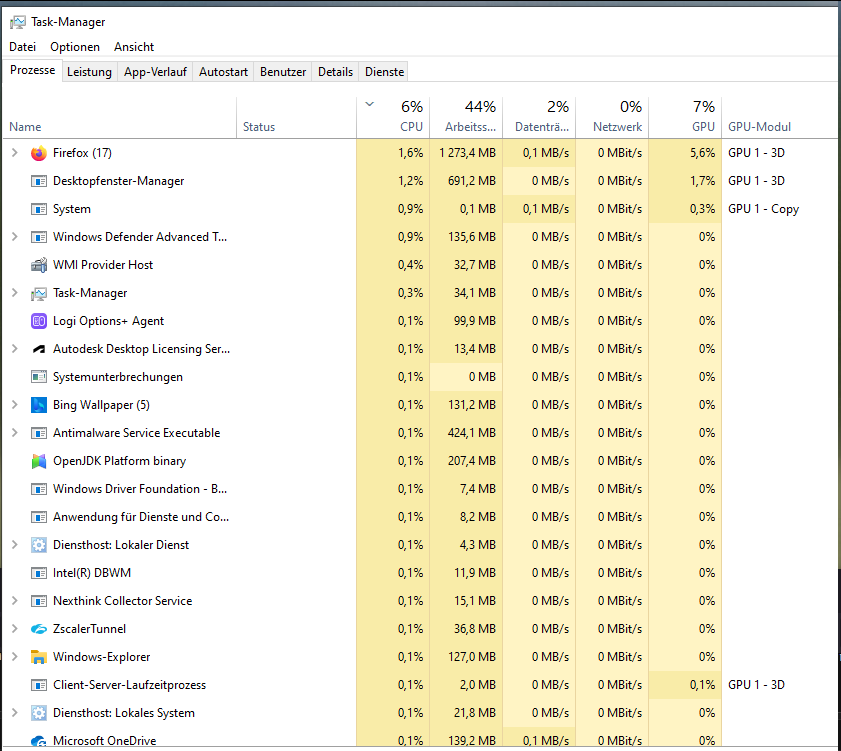The height and width of the screenshot is (751, 841).
Task: Switch to the Leistung tab
Action: [89, 72]
